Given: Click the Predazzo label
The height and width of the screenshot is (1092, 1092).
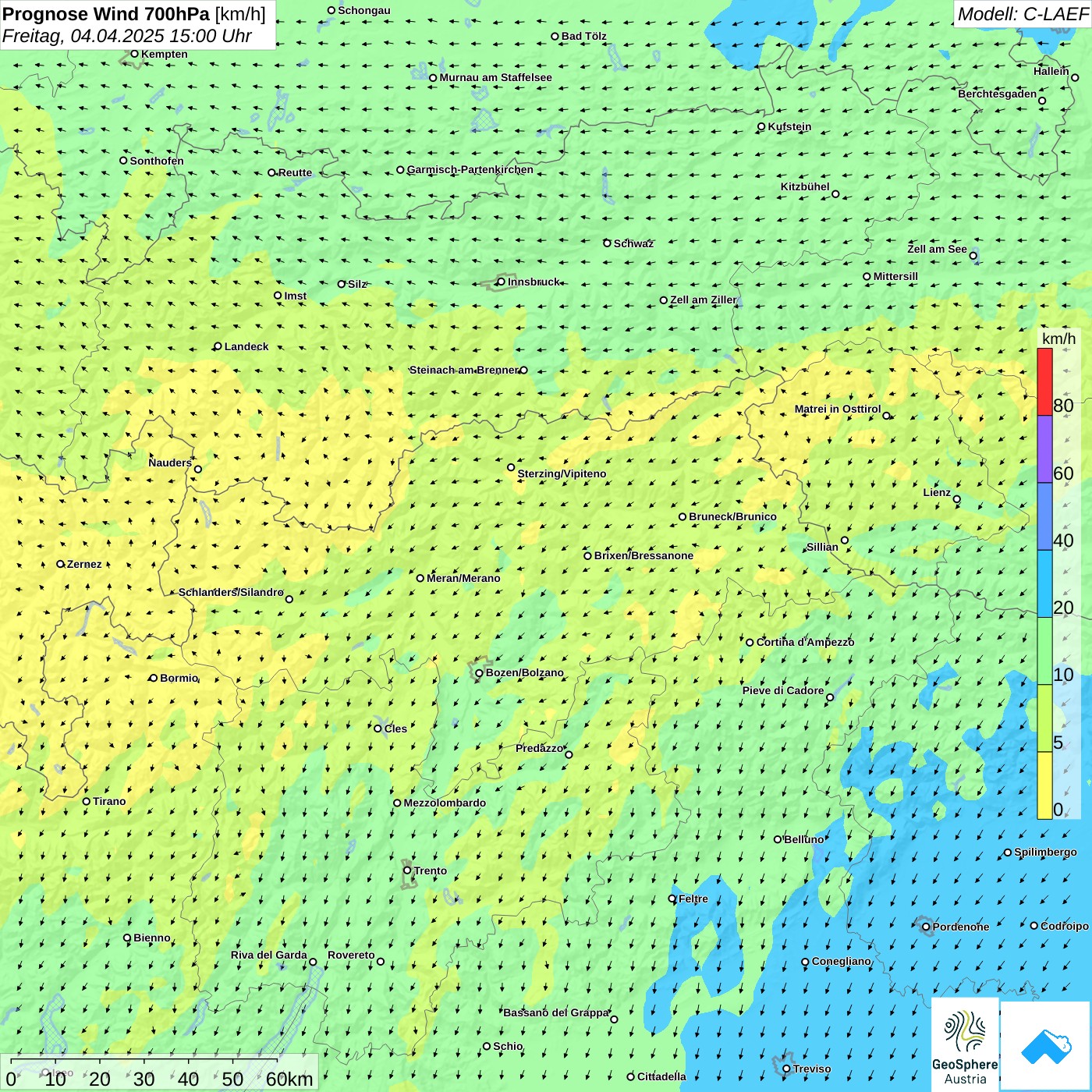Looking at the screenshot, I should (x=539, y=748).
